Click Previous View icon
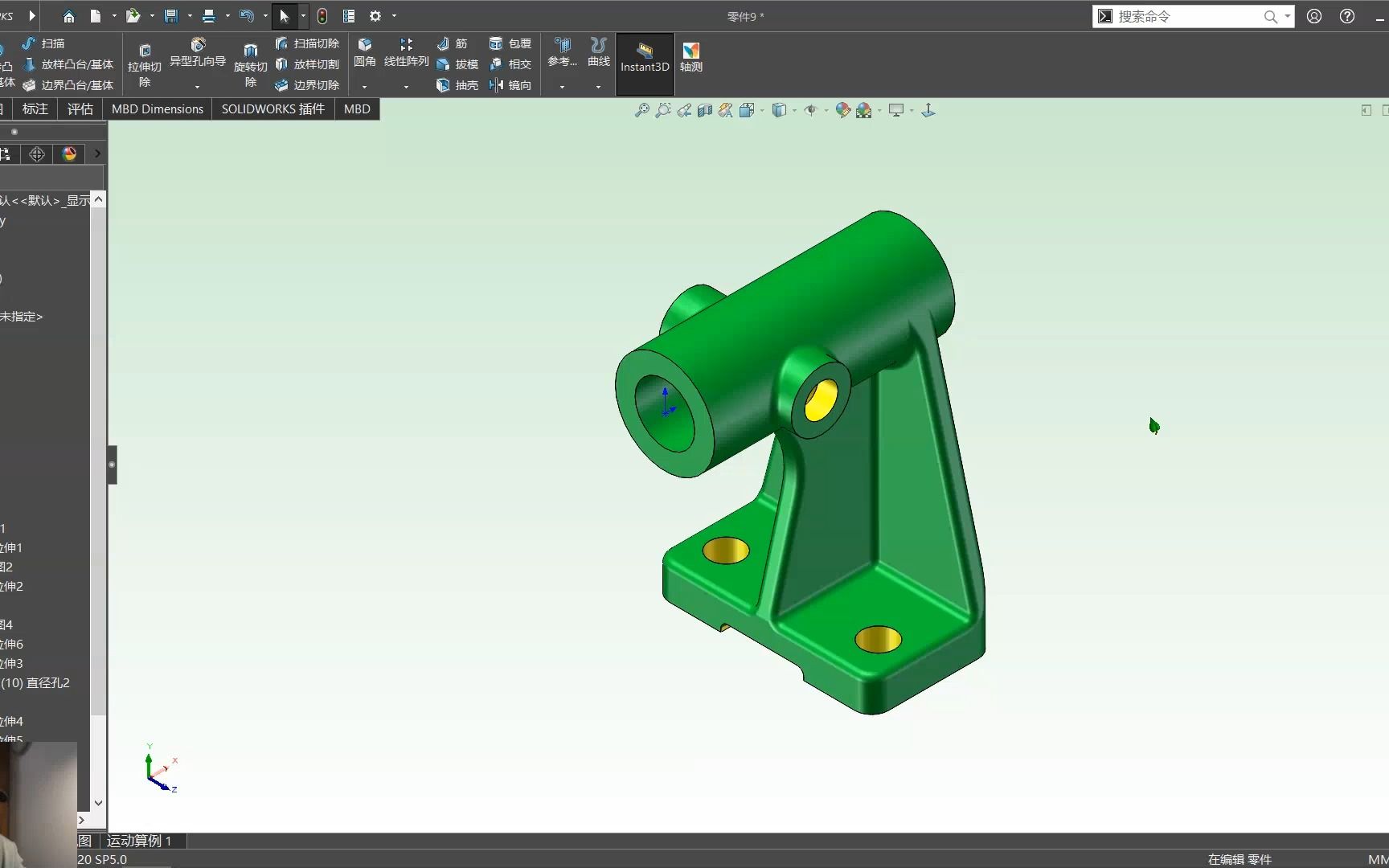The image size is (1389, 868). click(x=683, y=111)
